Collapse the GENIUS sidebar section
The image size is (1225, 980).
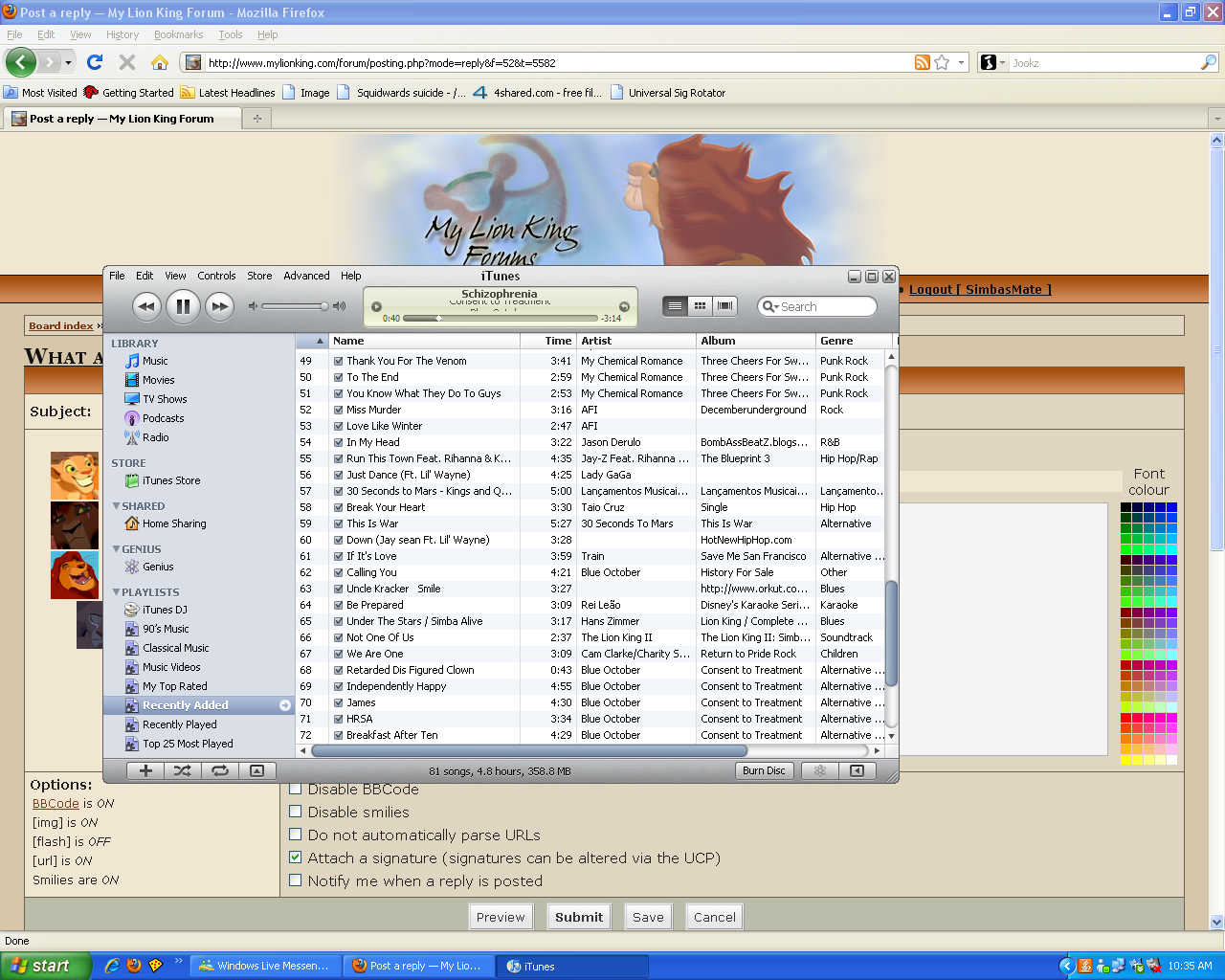click(116, 549)
